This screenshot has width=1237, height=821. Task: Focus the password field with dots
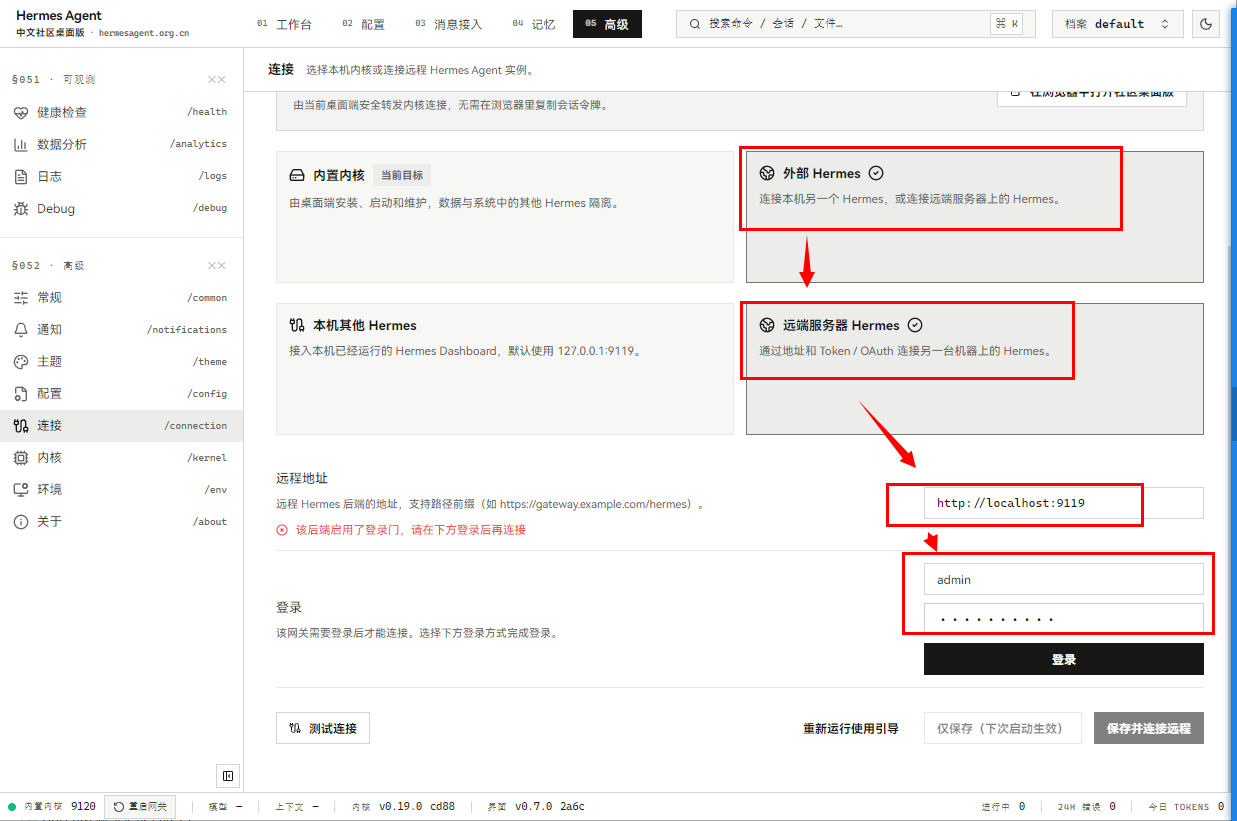click(1064, 619)
